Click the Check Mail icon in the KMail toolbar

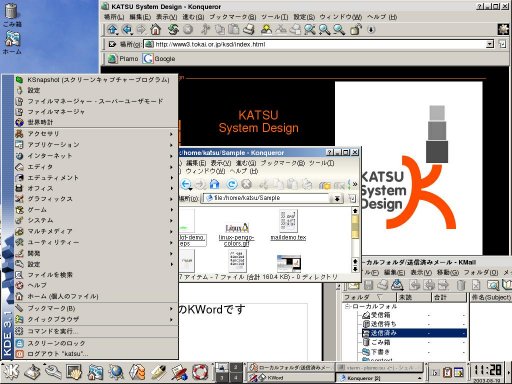tap(397, 285)
